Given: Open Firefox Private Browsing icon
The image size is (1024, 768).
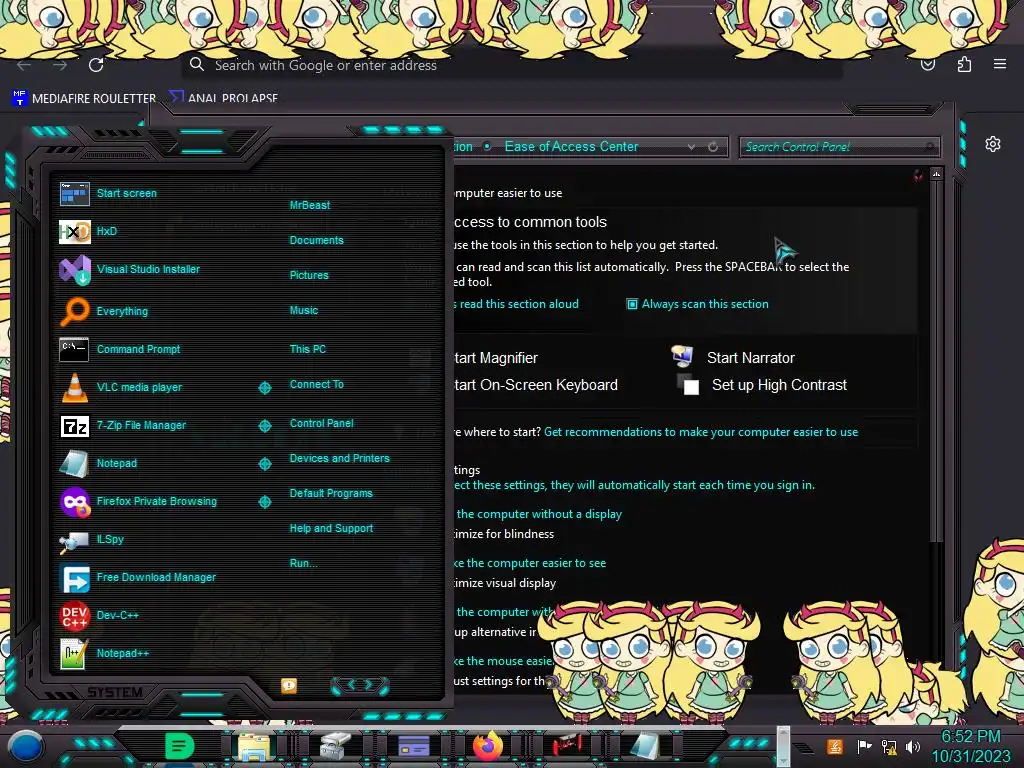Looking at the screenshot, I should coord(74,502).
